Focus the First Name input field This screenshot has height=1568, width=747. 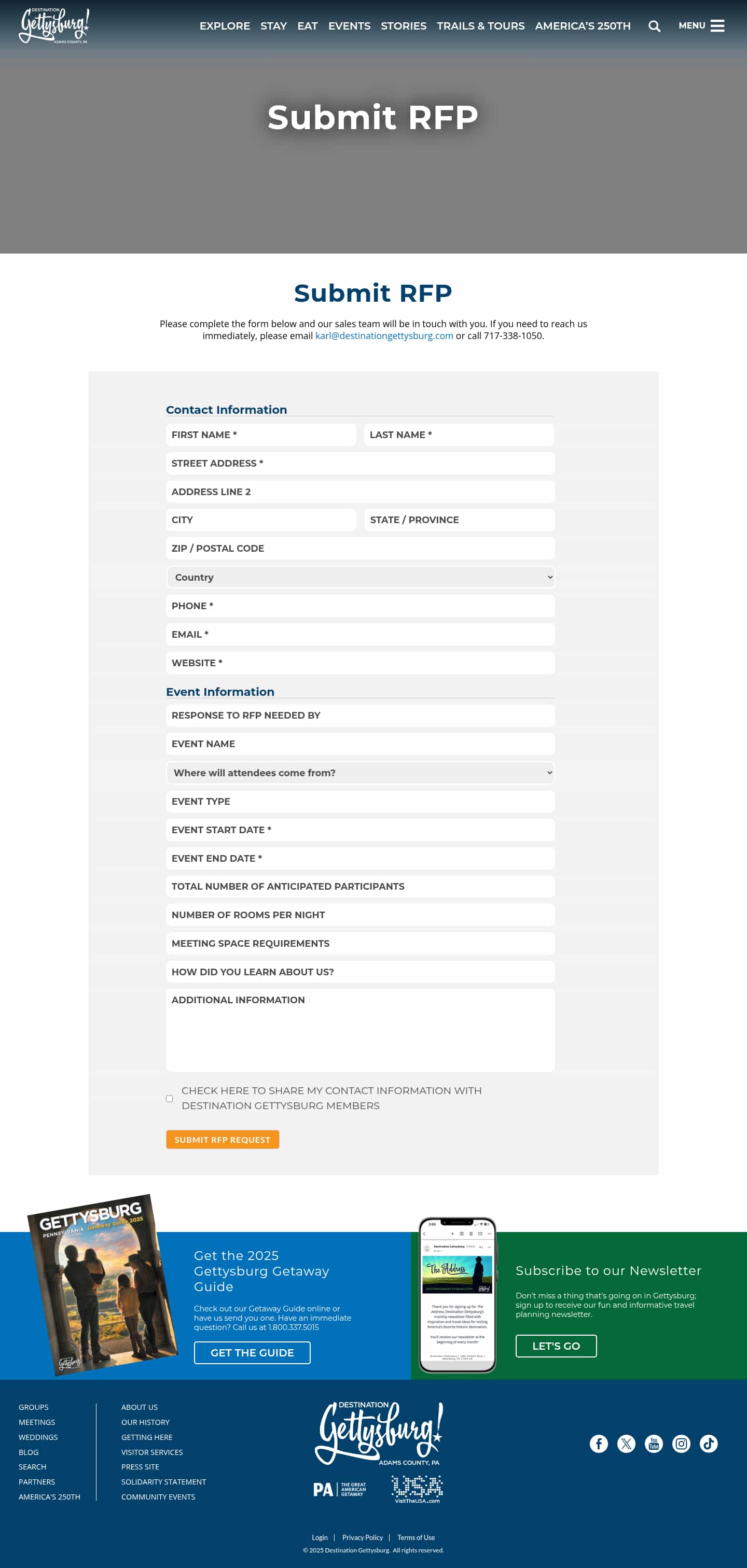point(260,435)
